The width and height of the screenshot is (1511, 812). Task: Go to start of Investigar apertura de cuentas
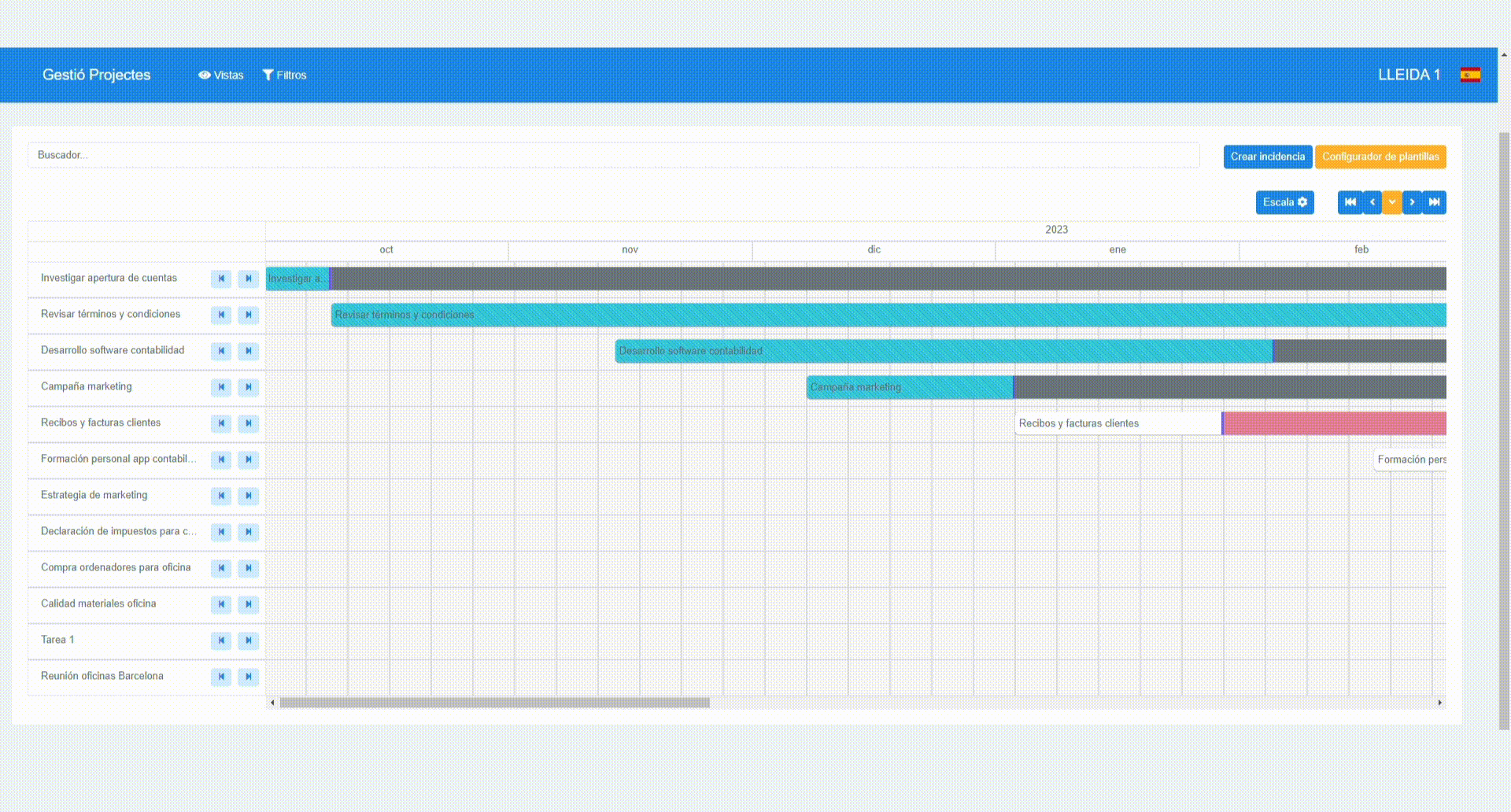coord(221,279)
